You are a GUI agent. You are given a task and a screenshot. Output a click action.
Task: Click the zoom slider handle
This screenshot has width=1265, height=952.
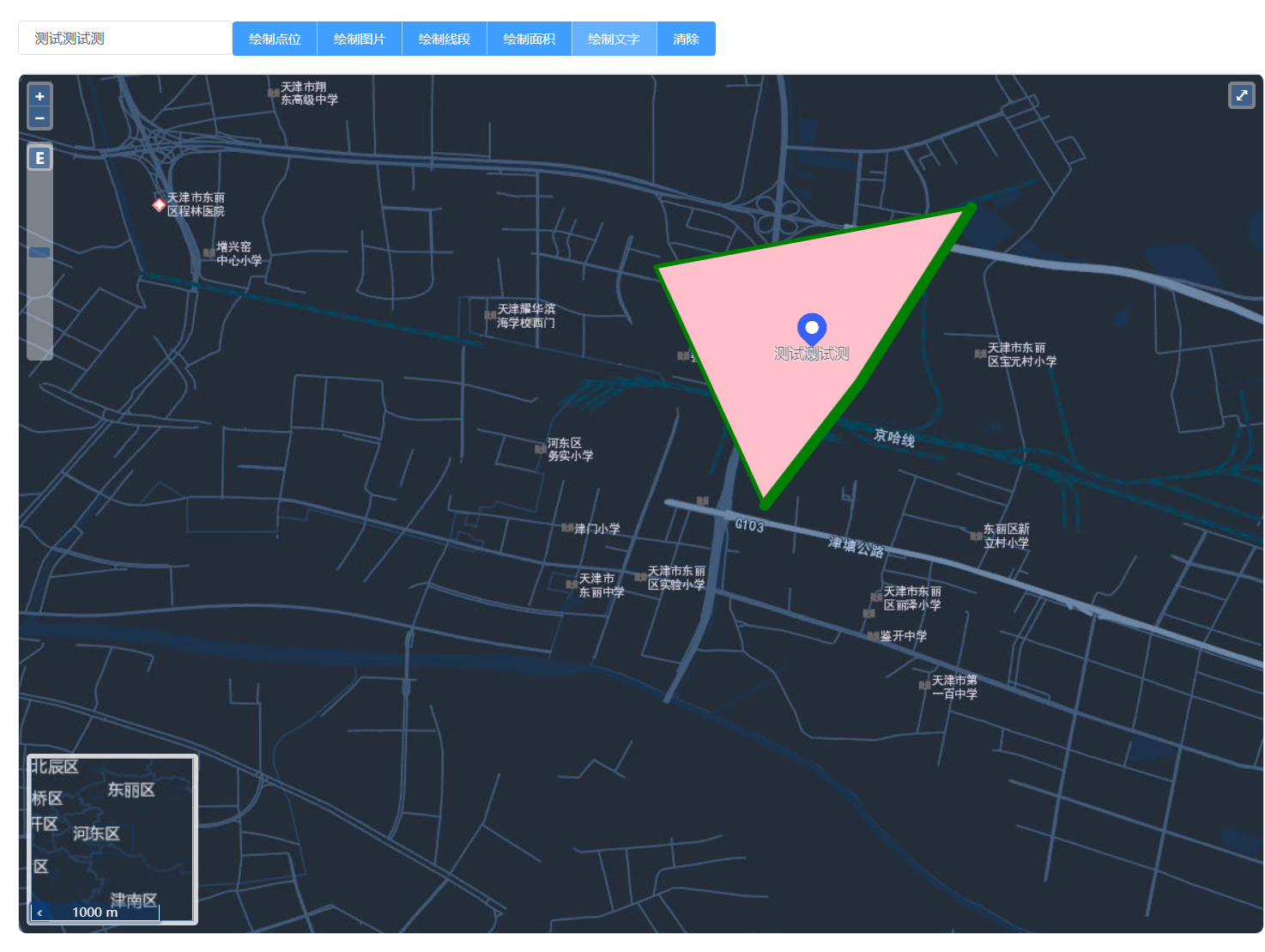click(39, 252)
